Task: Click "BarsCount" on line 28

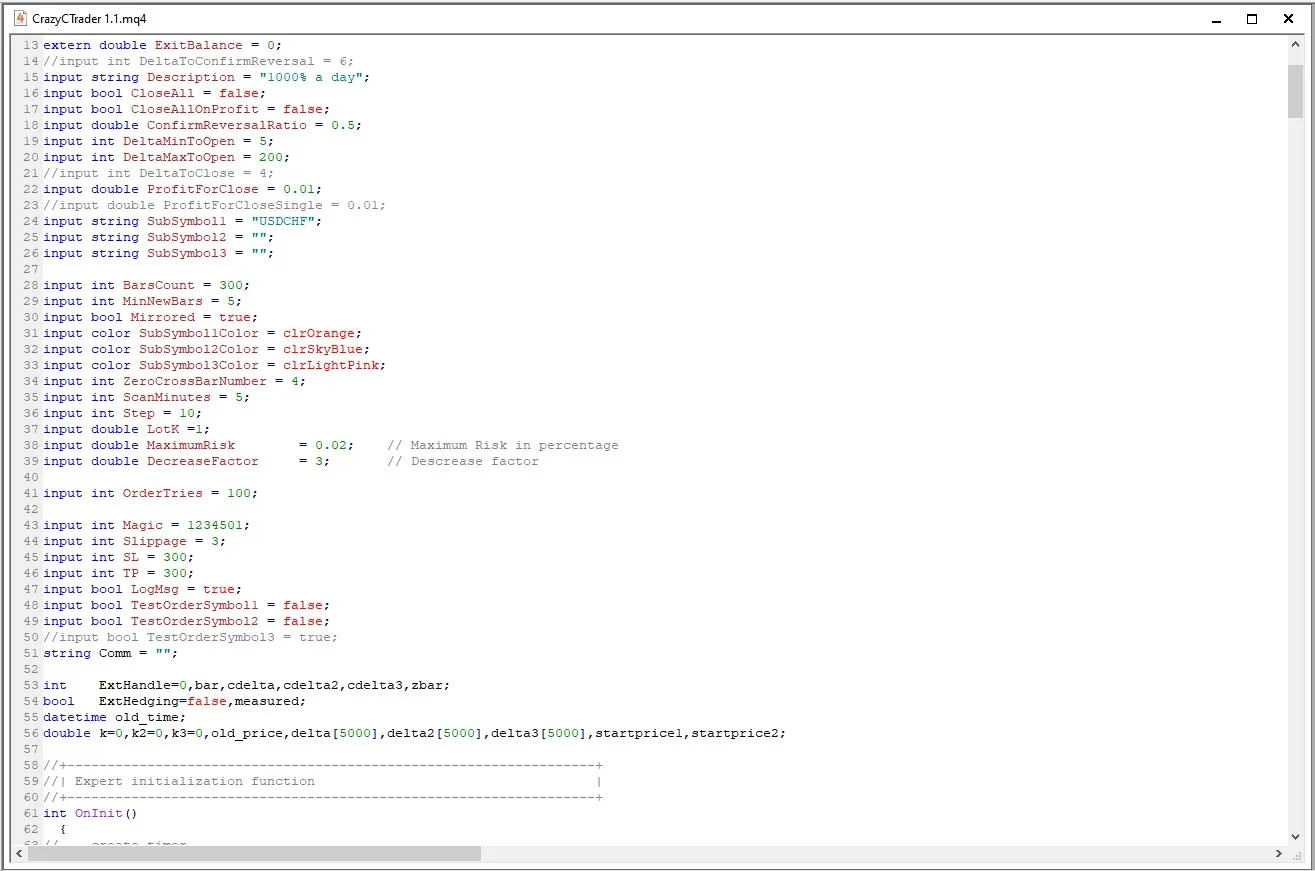Action: 158,285
